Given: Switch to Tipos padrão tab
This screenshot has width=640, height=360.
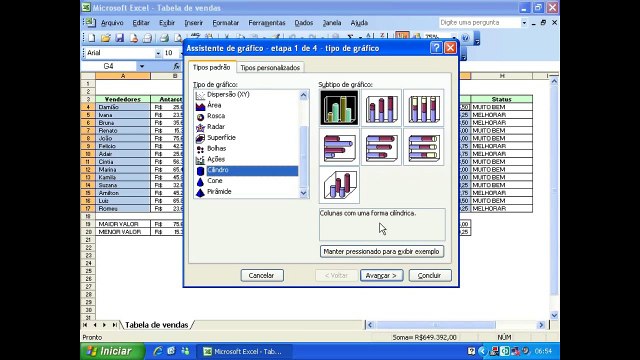Looking at the screenshot, I should tap(211, 67).
